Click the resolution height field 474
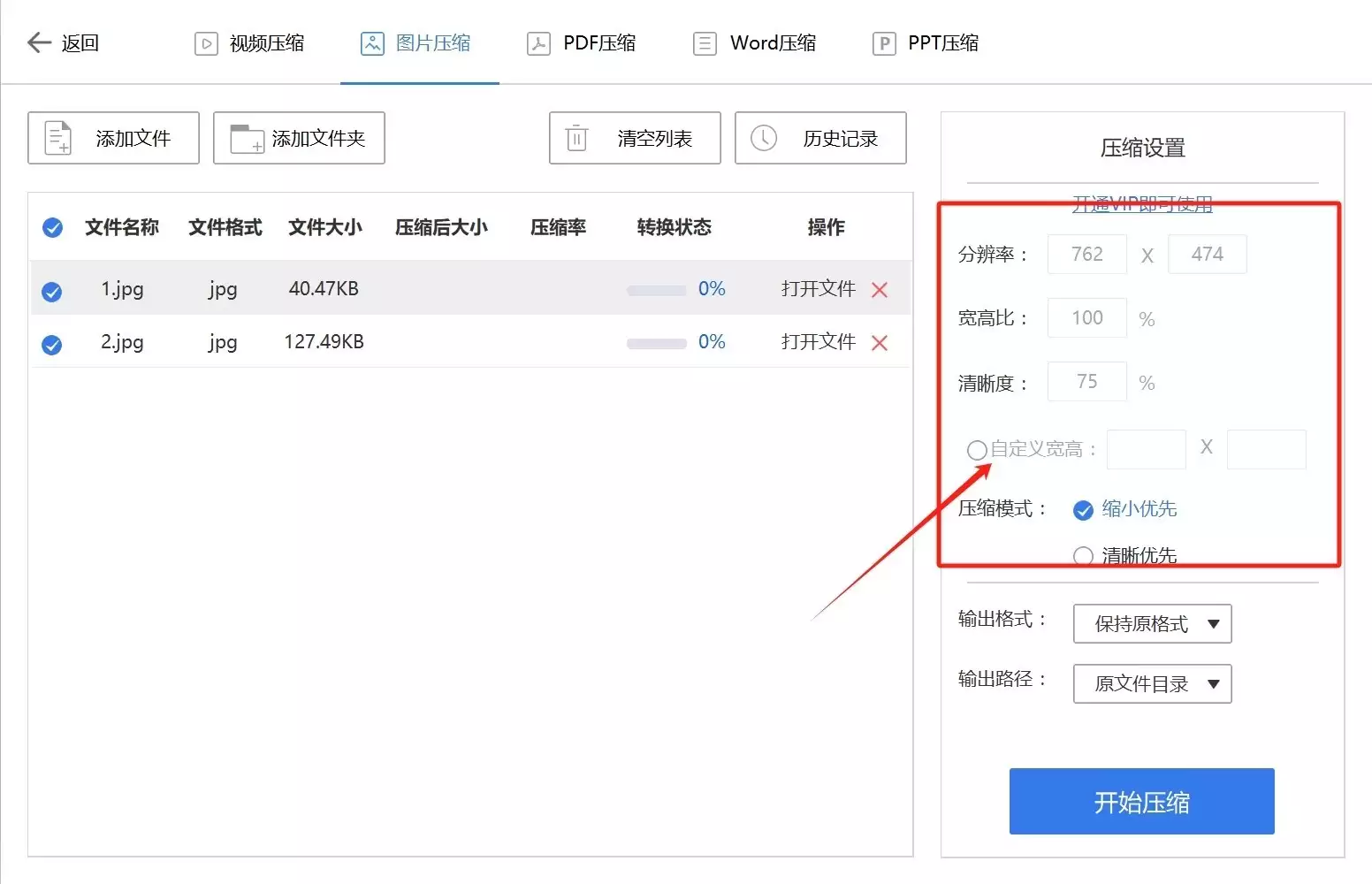Screen dimensions: 1372x884 click(1208, 255)
